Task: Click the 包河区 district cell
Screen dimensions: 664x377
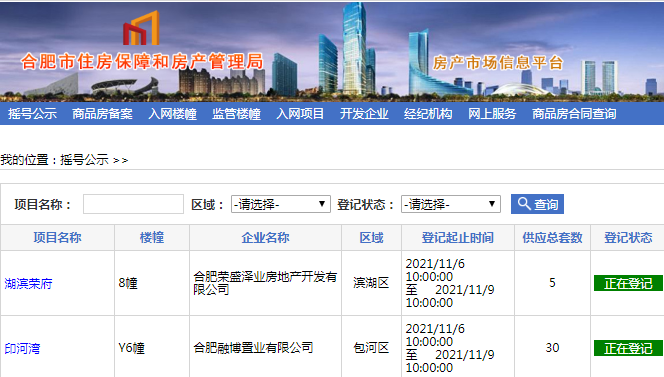Action: point(371,348)
